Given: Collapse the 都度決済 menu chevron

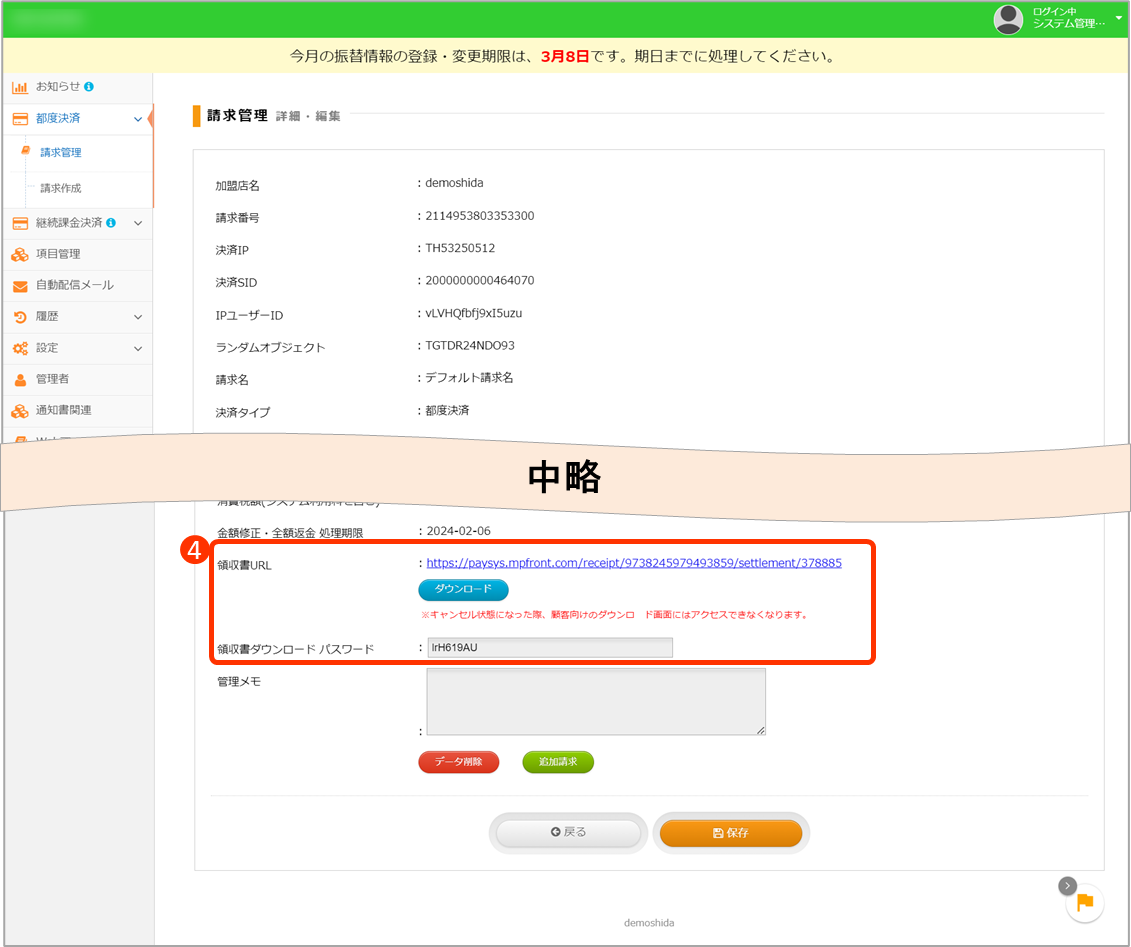Looking at the screenshot, I should tap(138, 119).
